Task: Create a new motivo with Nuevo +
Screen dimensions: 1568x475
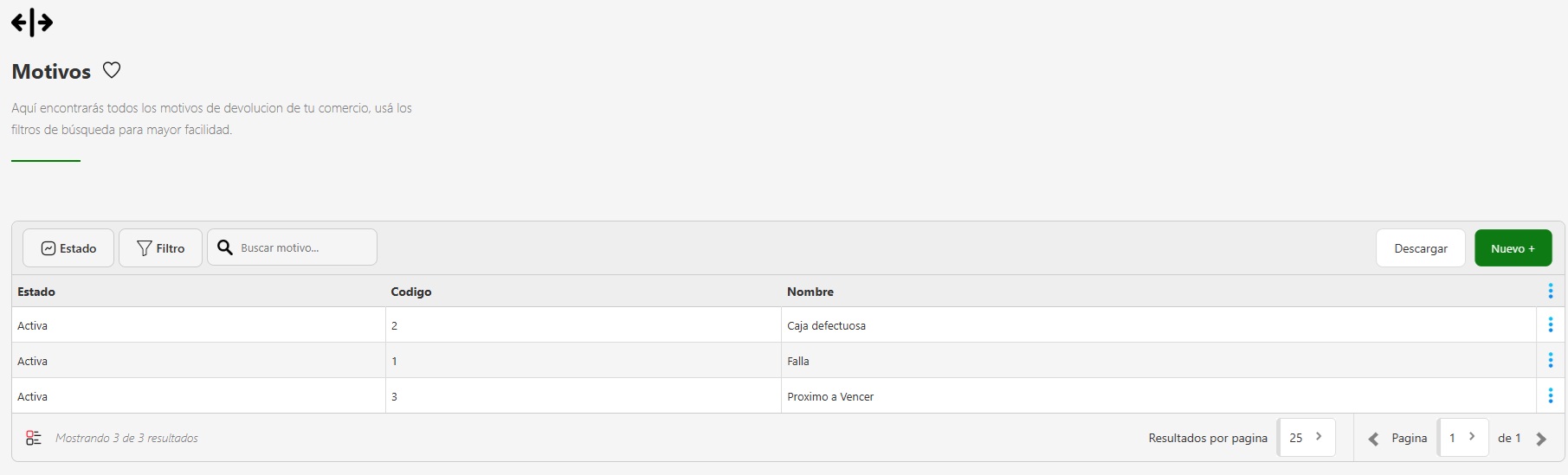Action: coord(1513,248)
